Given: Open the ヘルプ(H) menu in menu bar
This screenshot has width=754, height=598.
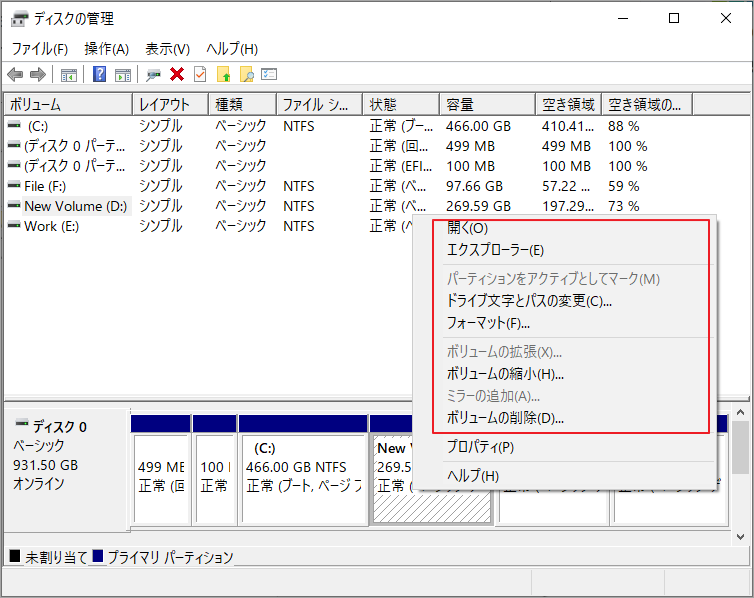Looking at the screenshot, I should (232, 49).
